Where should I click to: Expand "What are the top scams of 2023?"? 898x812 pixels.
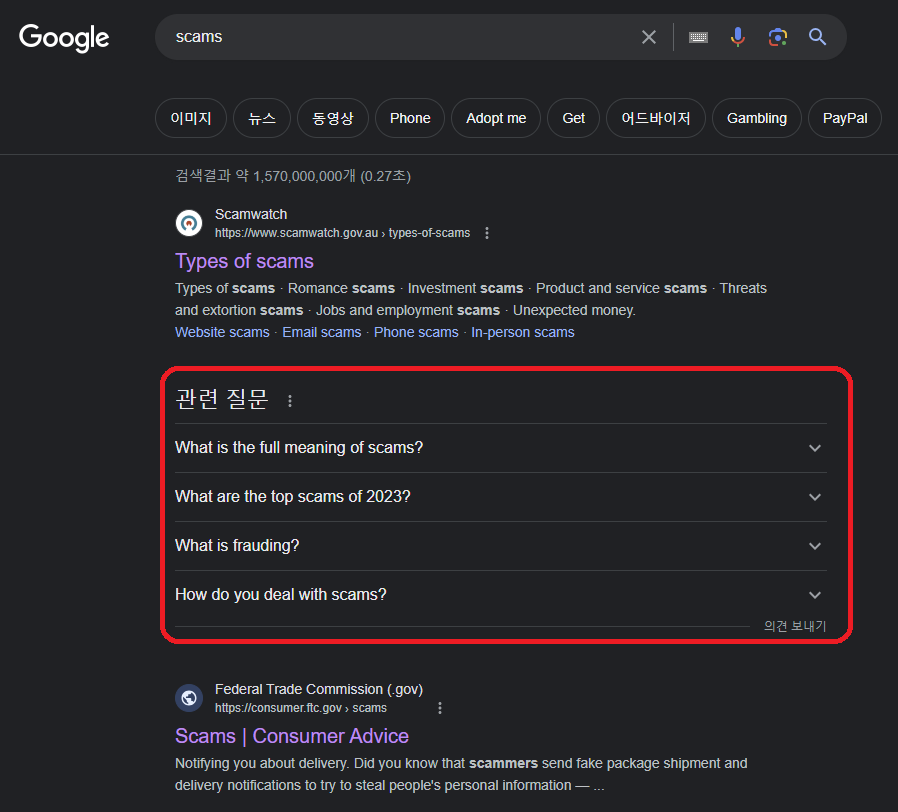tap(501, 496)
